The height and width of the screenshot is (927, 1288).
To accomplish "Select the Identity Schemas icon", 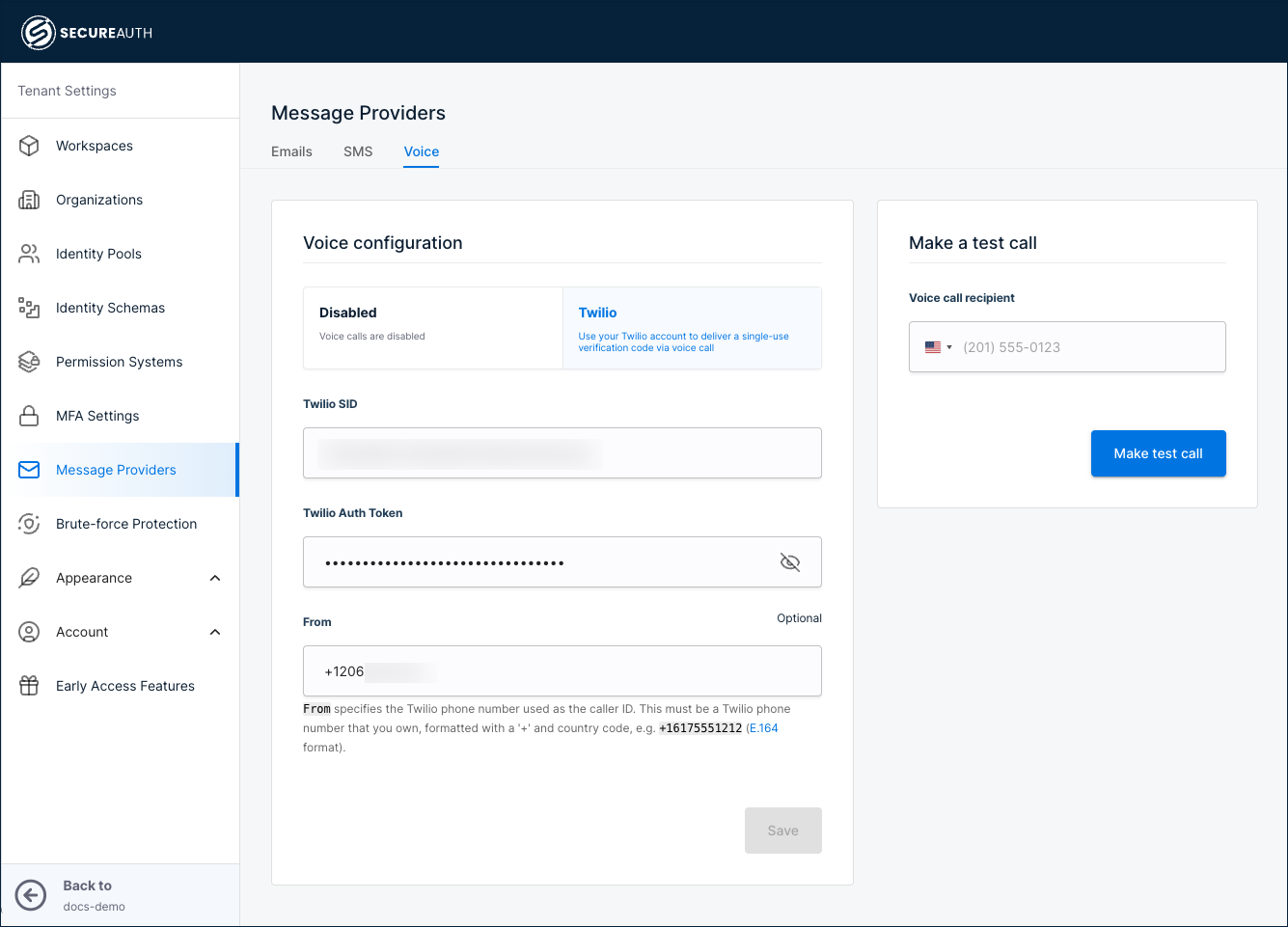I will [29, 308].
